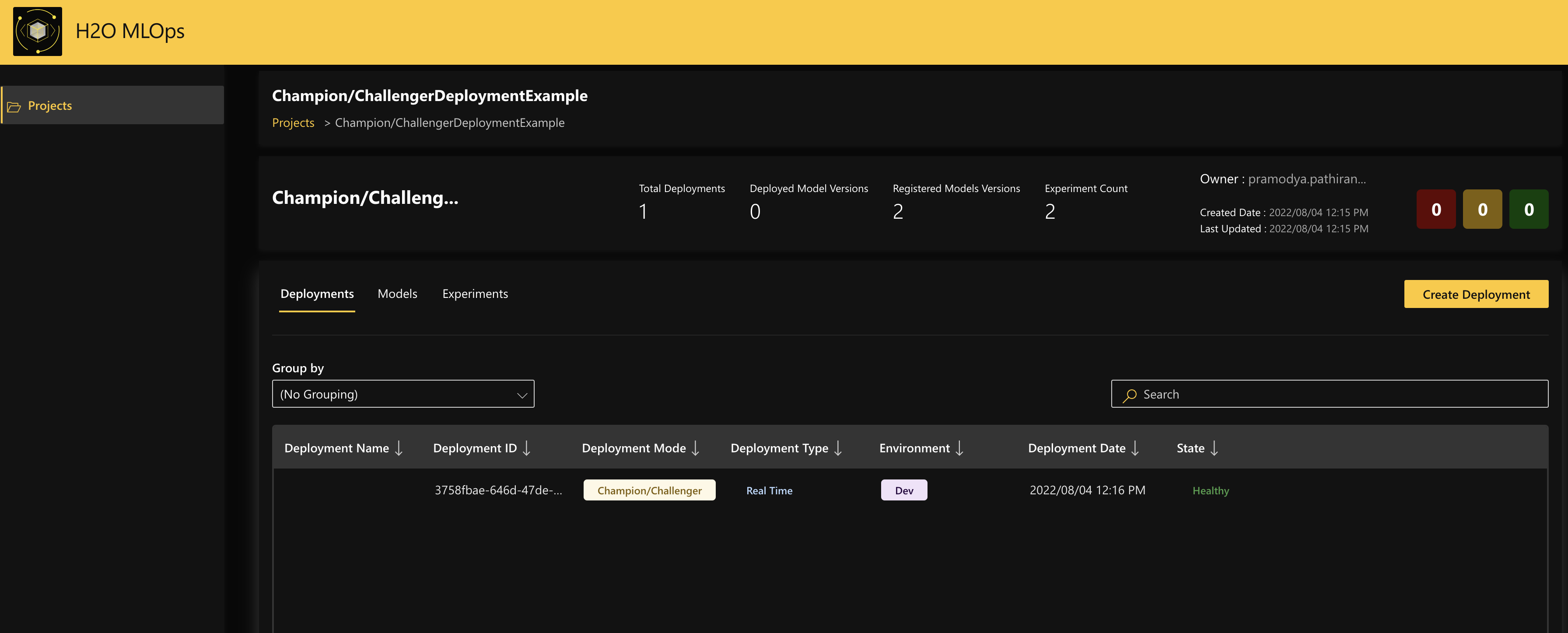Viewport: 1568px width, 633px height.
Task: Sort by State column arrow
Action: [x=1214, y=448]
